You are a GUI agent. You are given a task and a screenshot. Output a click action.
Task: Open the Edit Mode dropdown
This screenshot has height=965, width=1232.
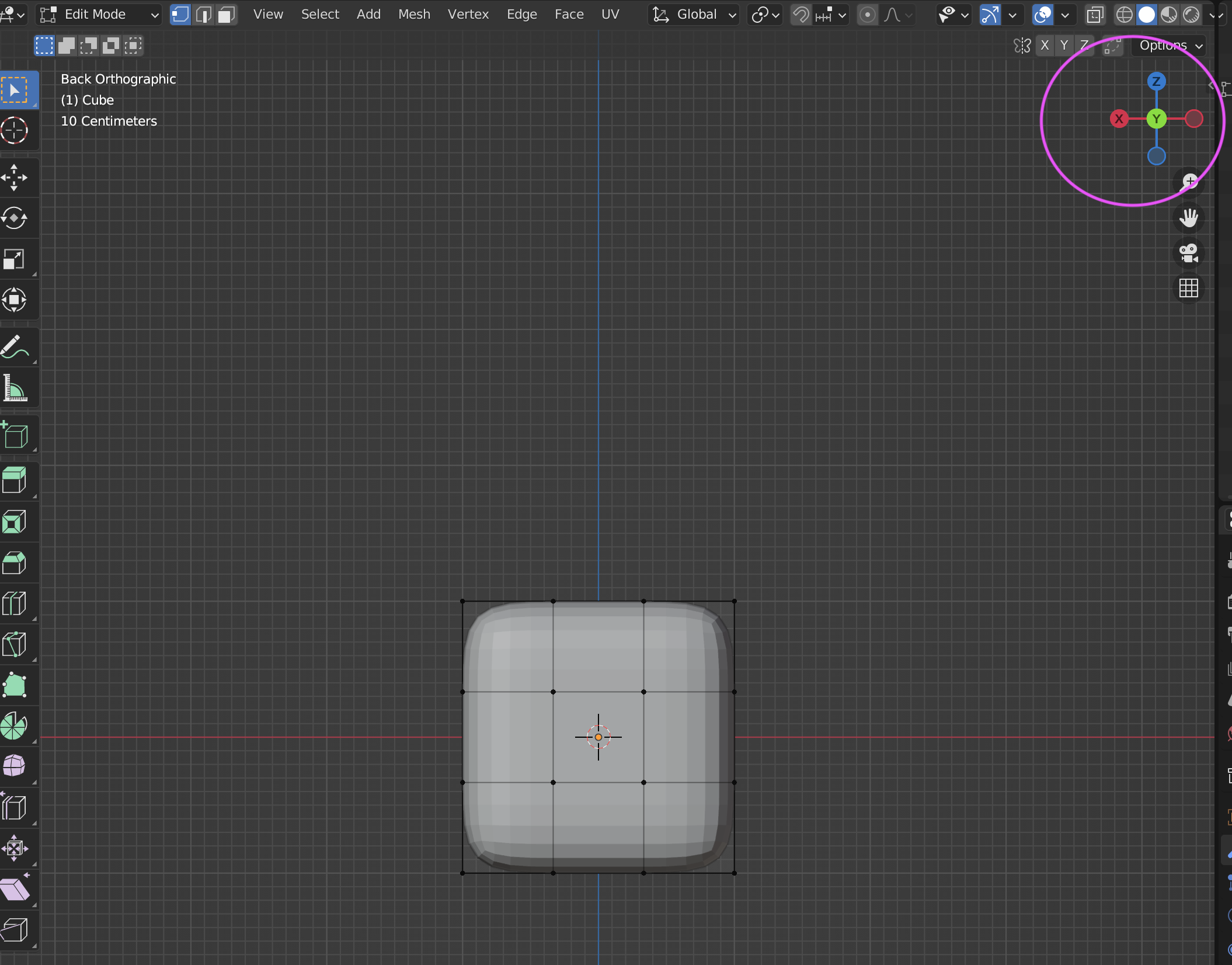point(99,15)
